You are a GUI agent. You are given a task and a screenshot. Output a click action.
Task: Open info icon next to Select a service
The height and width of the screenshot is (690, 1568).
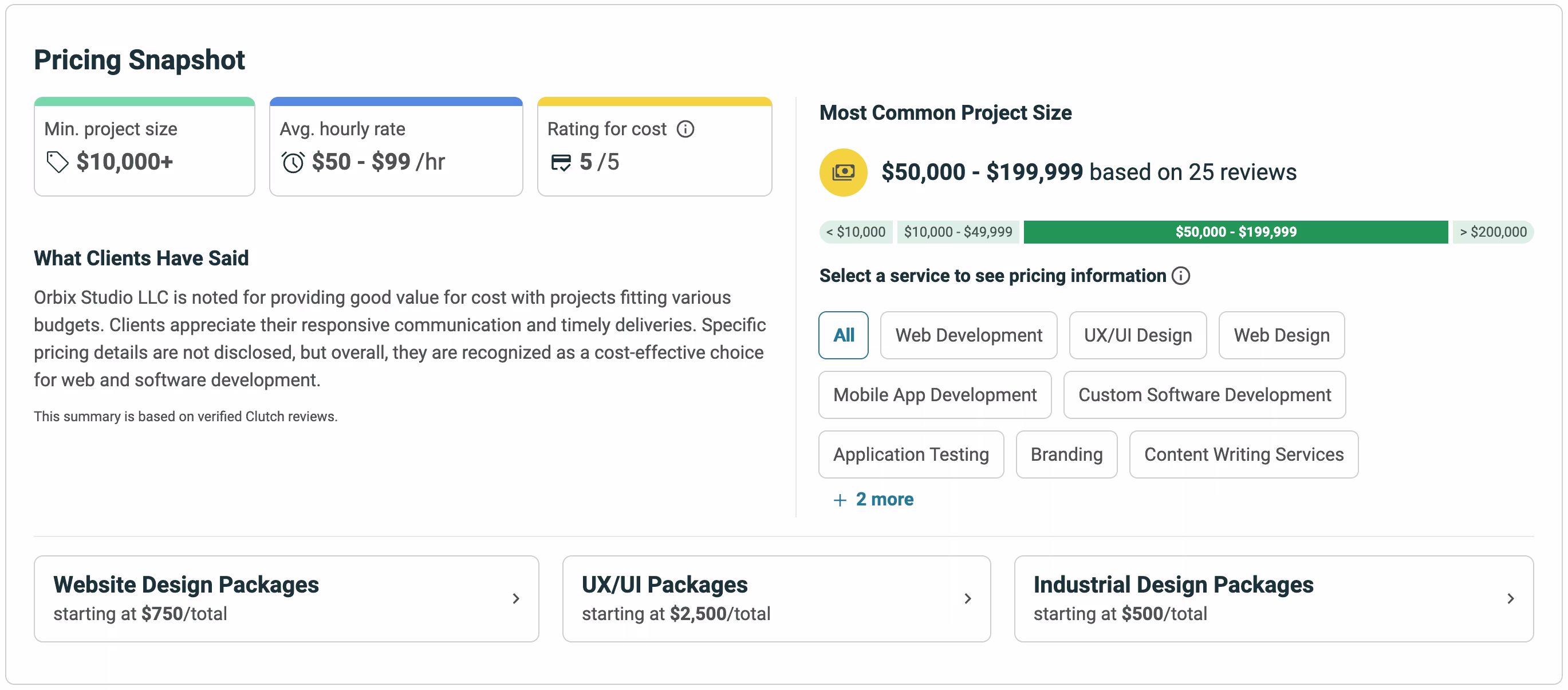1181,276
